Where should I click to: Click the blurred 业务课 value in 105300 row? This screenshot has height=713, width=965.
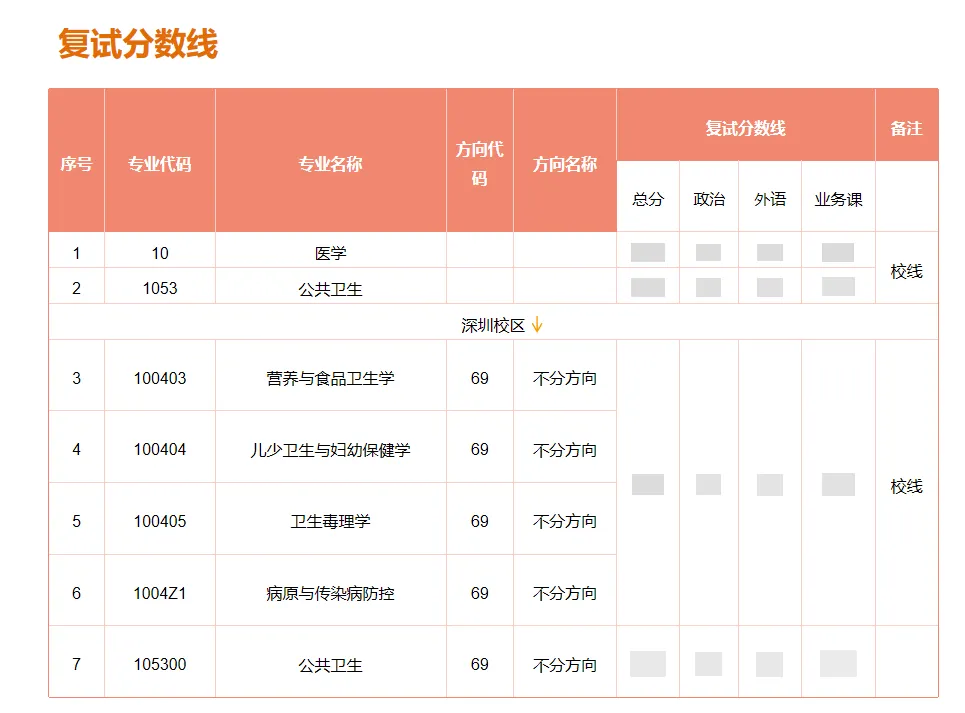click(838, 663)
